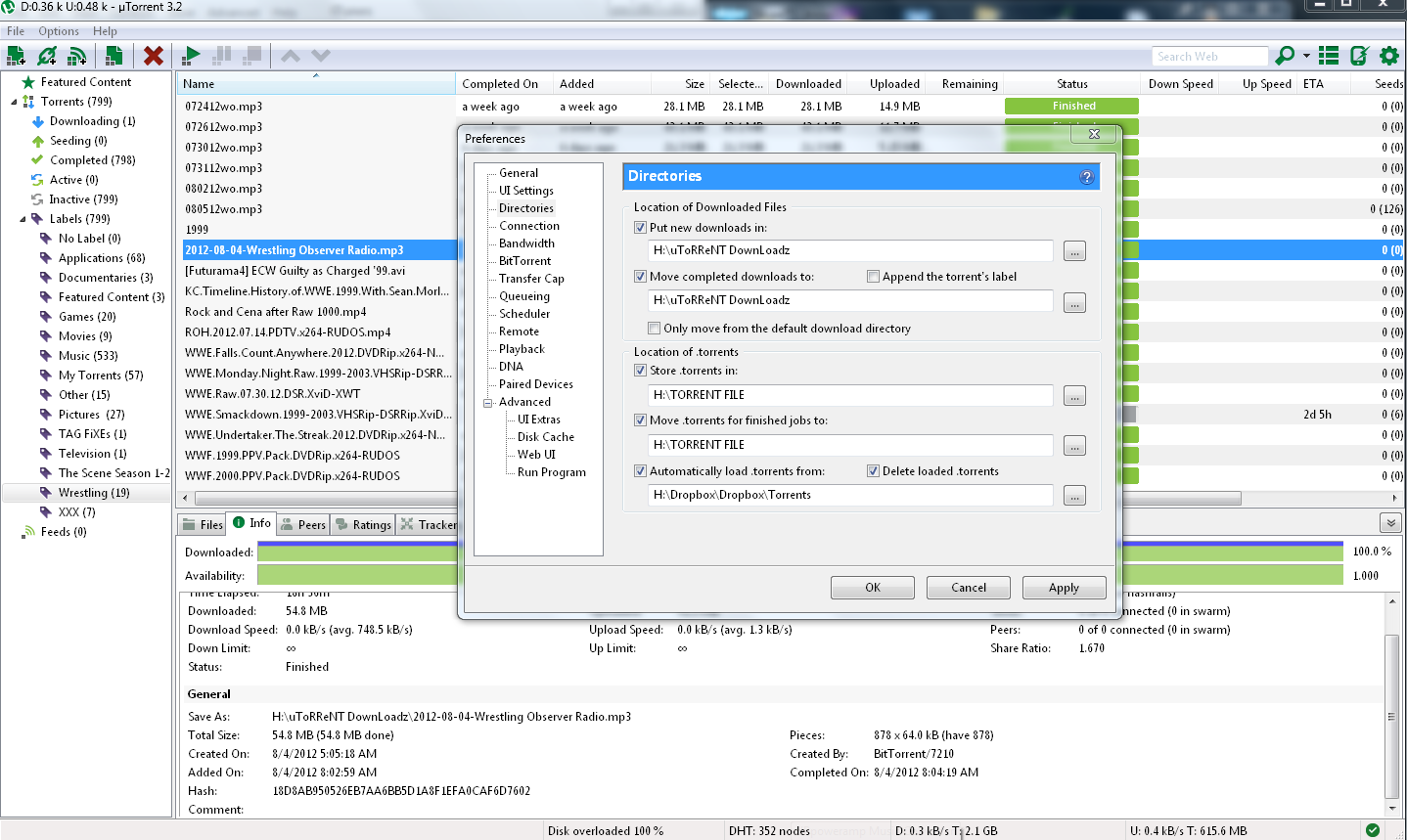Image resolution: width=1407 pixels, height=840 pixels.
Task: Toggle 'Put new downloads in' checkbox
Action: 640,228
